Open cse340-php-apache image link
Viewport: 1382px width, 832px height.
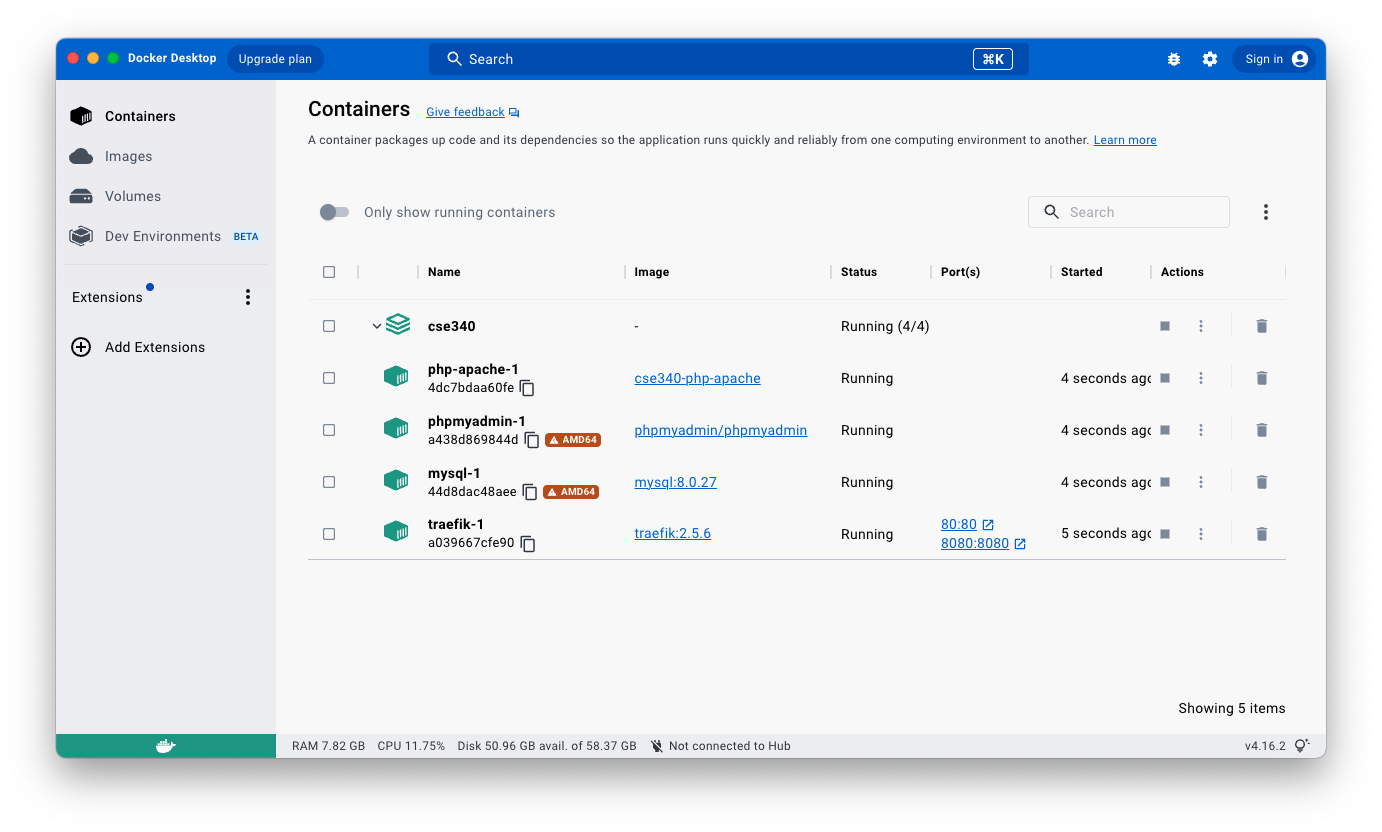tap(698, 378)
